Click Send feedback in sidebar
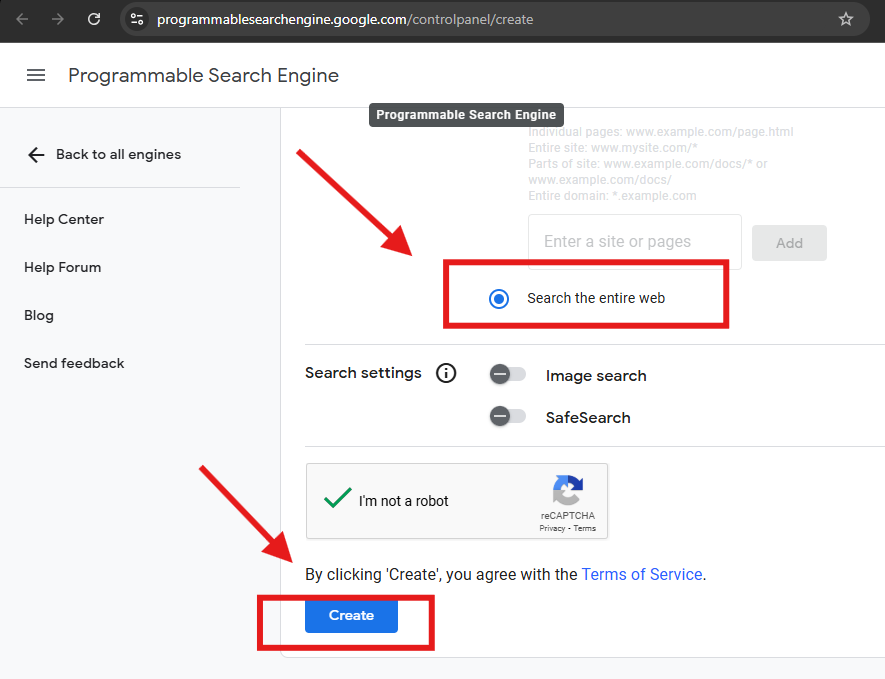This screenshot has width=885, height=679. [74, 363]
